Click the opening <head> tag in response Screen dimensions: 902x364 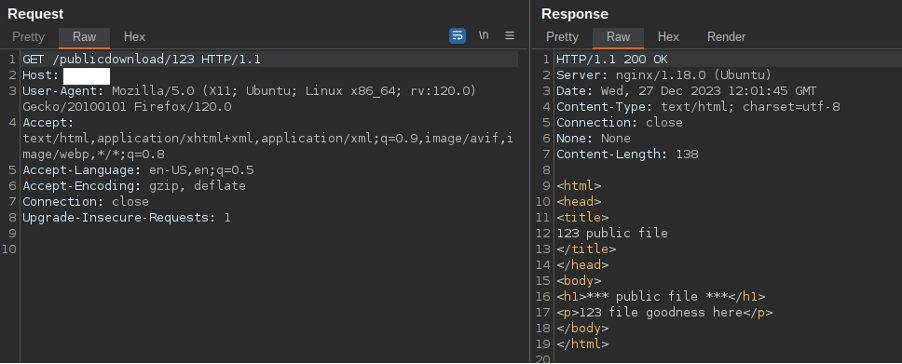click(x=579, y=202)
